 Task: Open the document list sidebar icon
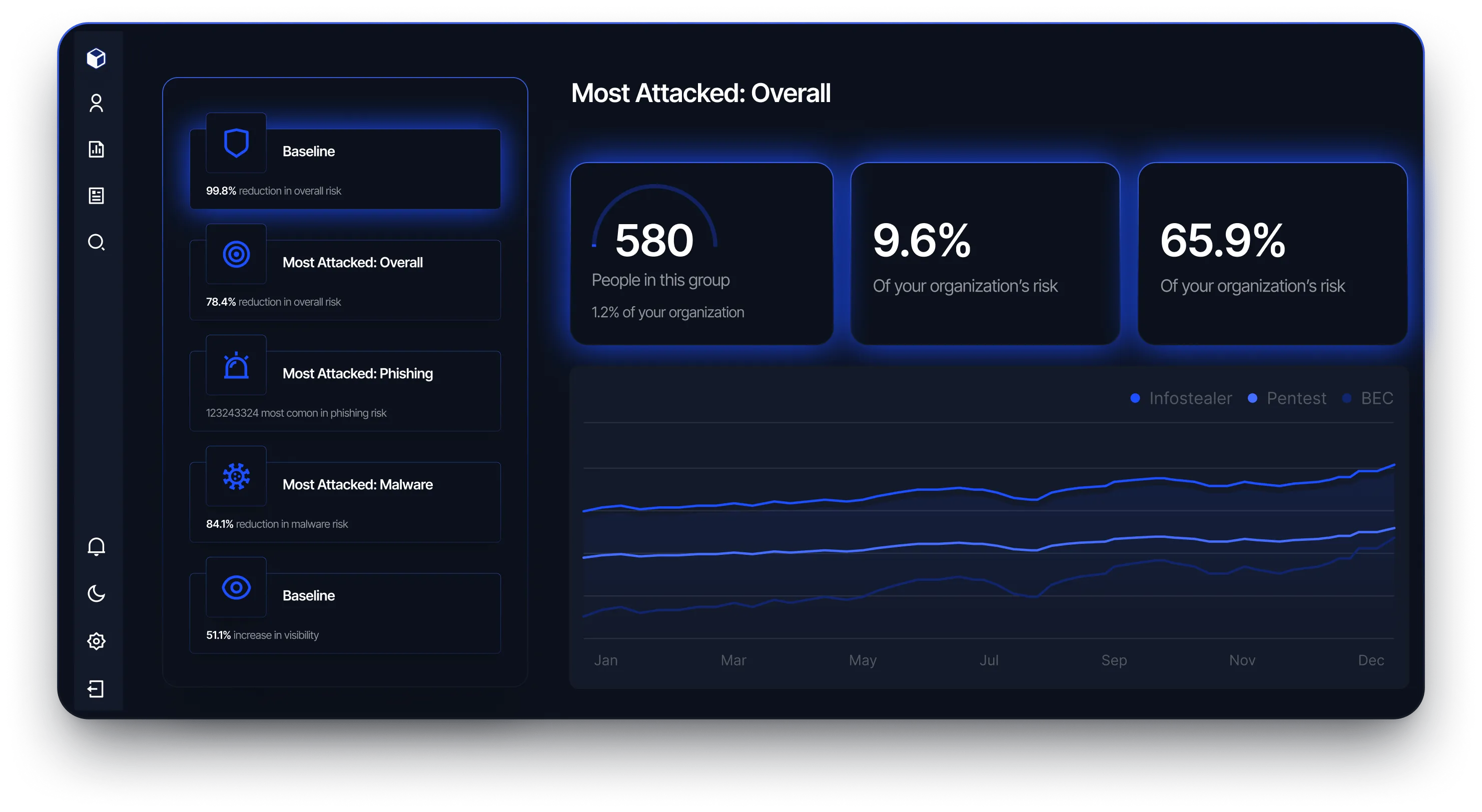96,196
